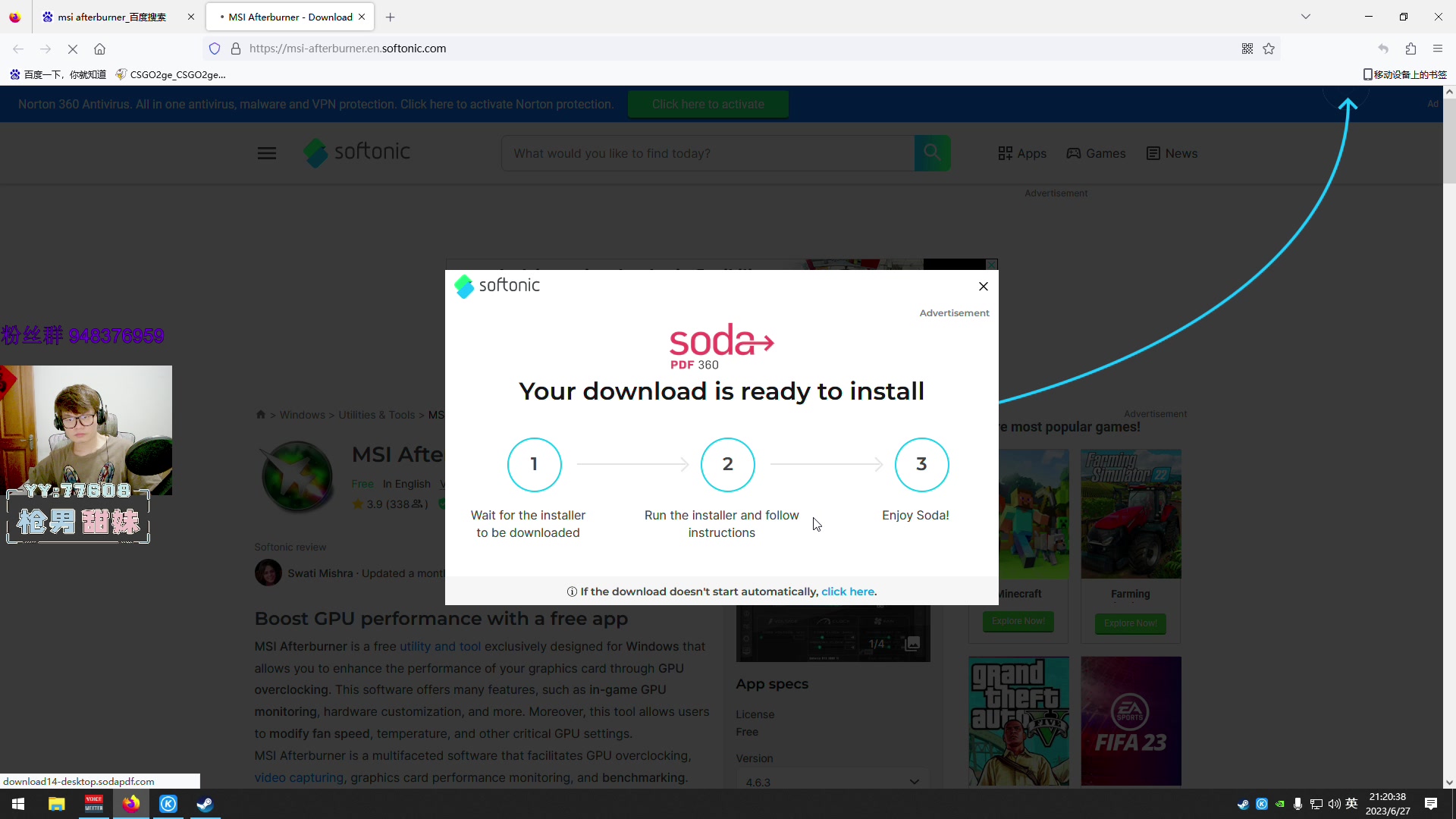
Task: Go to Windows breadcrumb link
Action: tap(302, 415)
